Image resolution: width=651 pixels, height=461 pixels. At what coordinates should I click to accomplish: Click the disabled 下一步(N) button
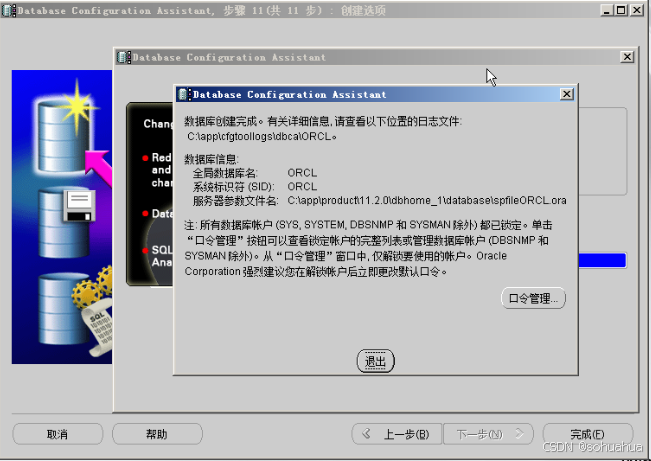coord(489,434)
